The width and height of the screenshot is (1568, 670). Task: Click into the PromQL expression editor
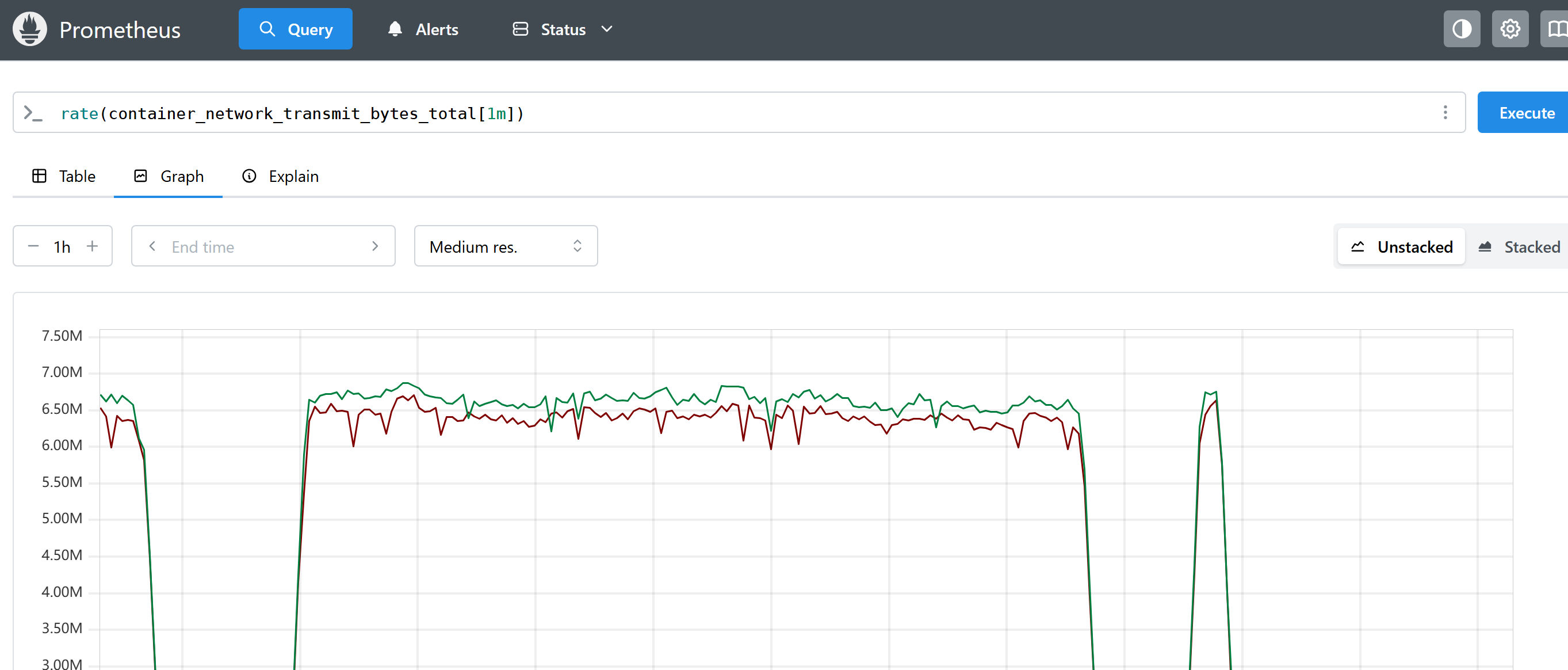point(731,113)
